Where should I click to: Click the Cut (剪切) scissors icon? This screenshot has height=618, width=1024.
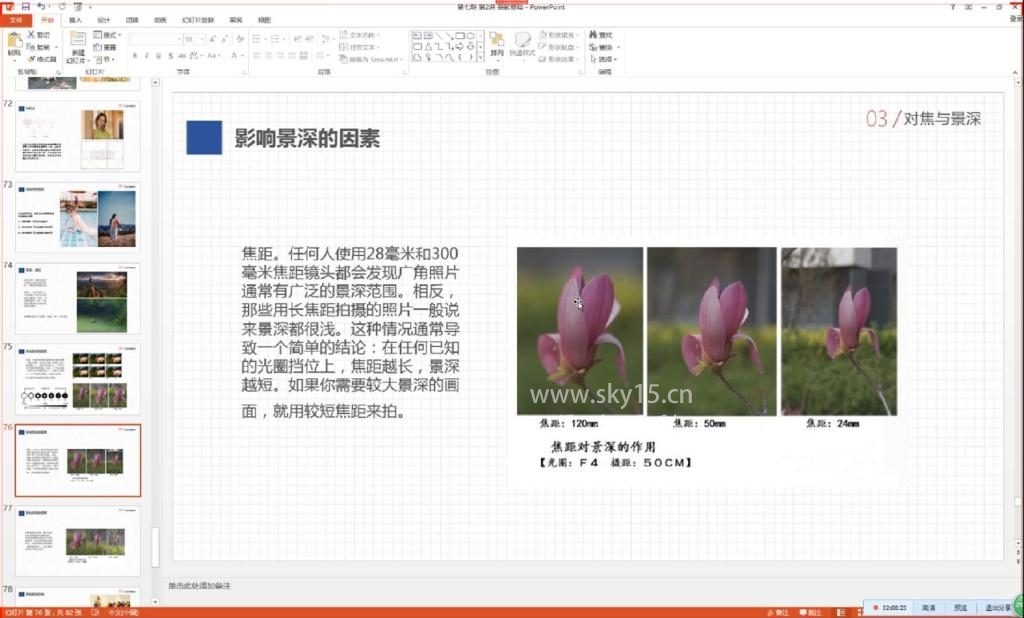[39, 35]
